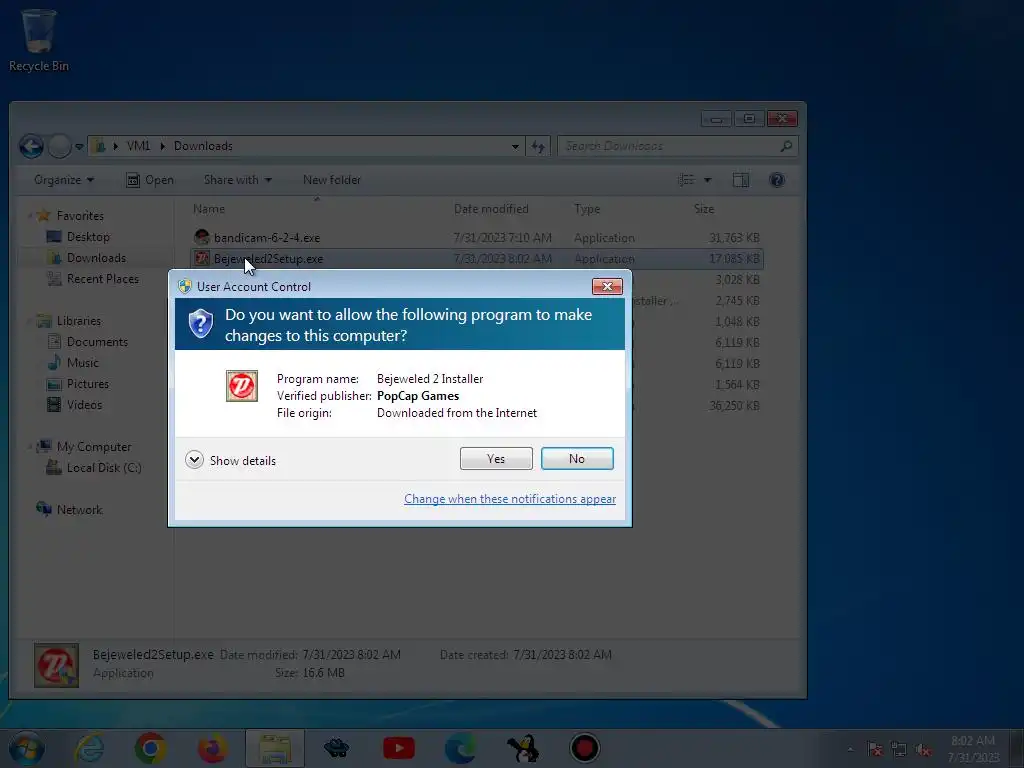Click No in the User Account Control dialog
The width and height of the screenshot is (1024, 768).
(x=577, y=458)
